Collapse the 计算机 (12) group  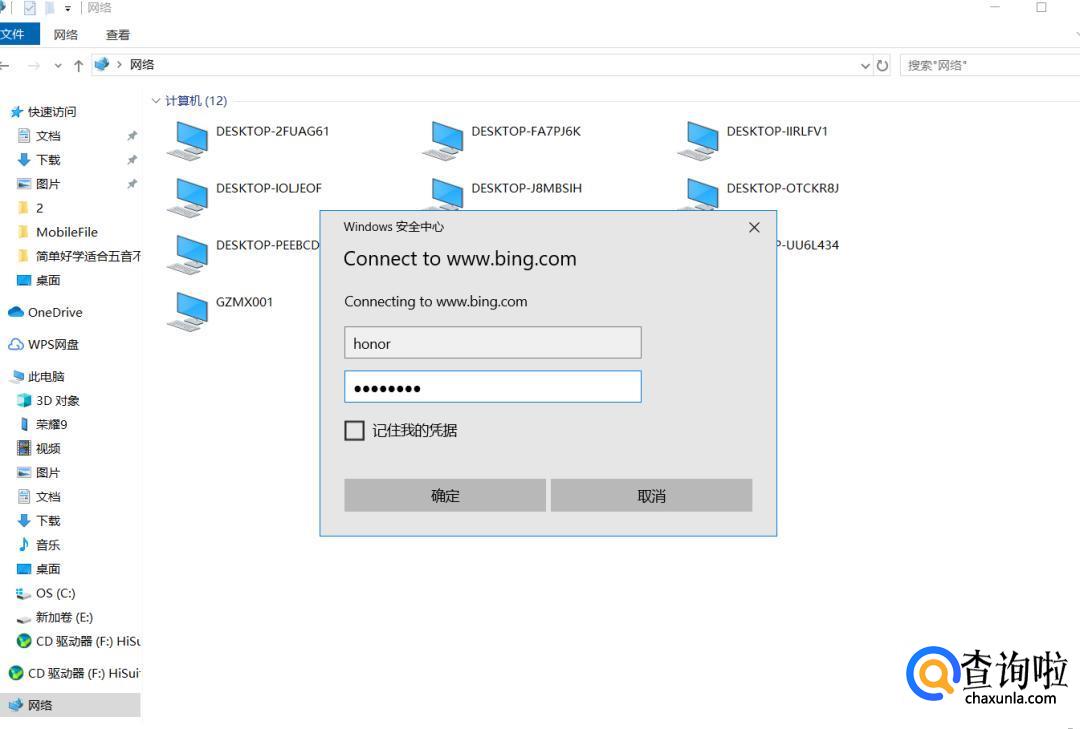156,101
